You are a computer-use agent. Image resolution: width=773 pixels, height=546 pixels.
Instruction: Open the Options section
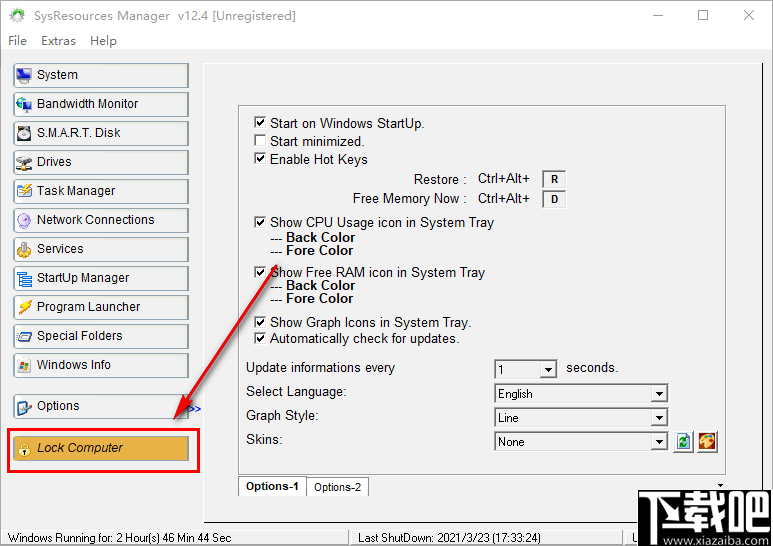[101, 407]
